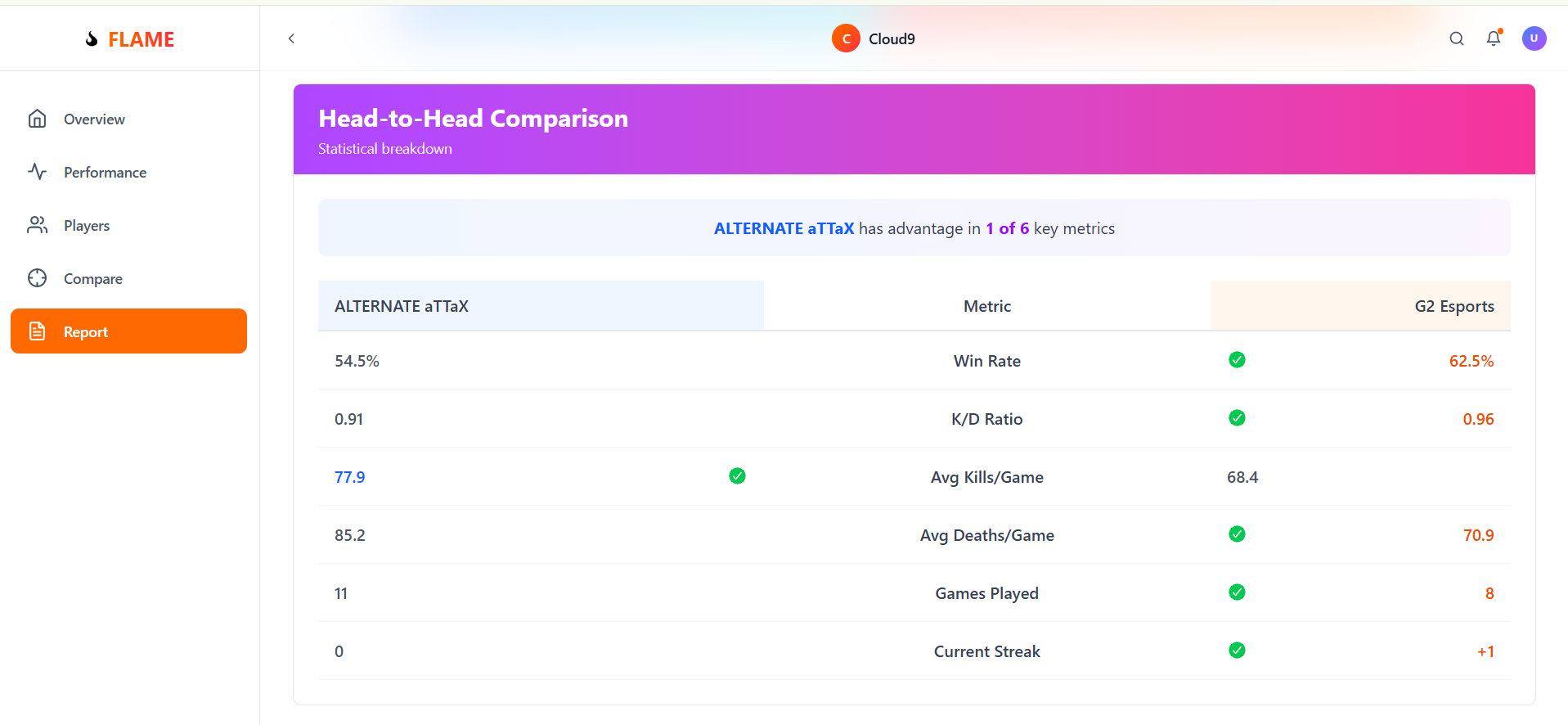Click the Win Rate green checkmark
The width and height of the screenshot is (1568, 725).
tap(1237, 360)
